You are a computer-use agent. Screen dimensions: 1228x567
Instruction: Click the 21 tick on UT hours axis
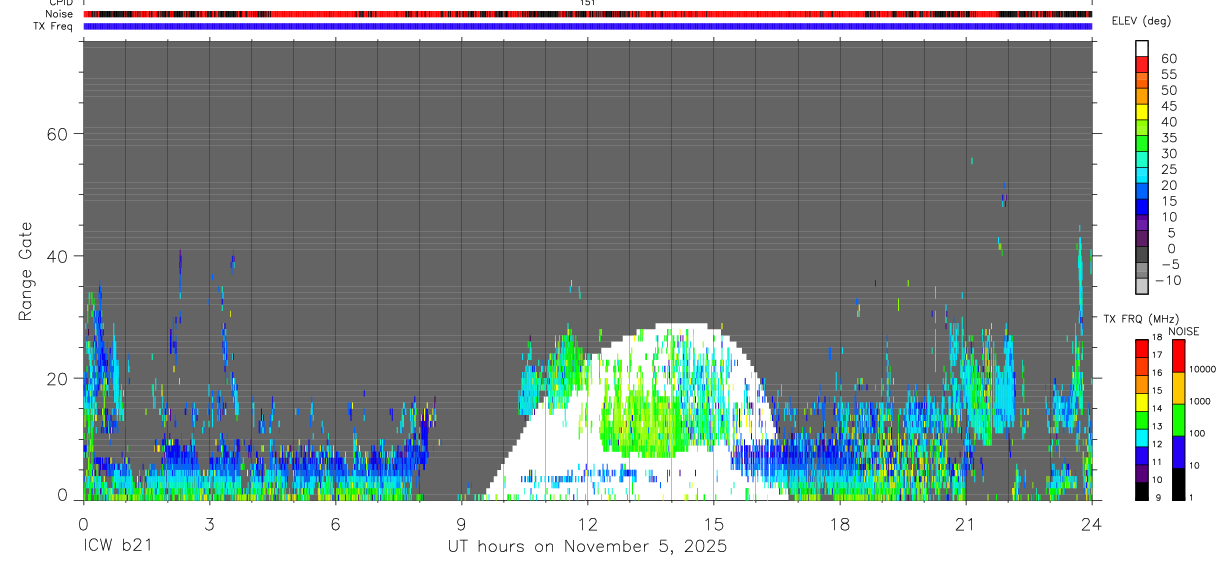coord(965,523)
